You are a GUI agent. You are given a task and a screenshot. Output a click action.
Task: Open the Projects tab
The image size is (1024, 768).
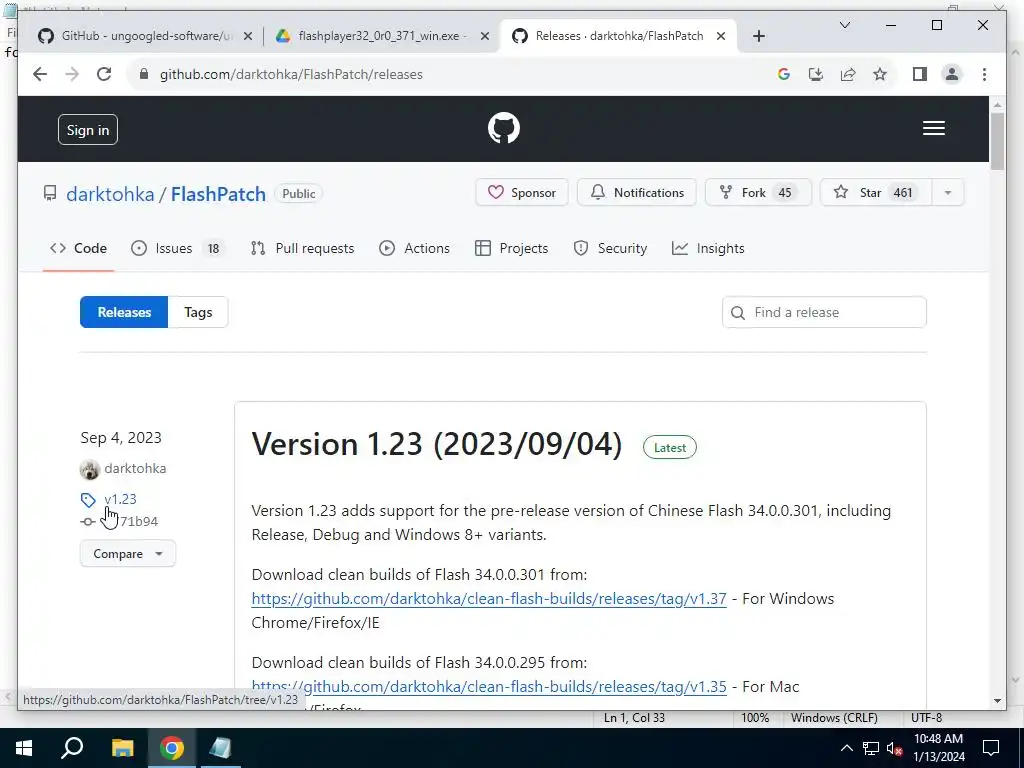[x=511, y=248]
